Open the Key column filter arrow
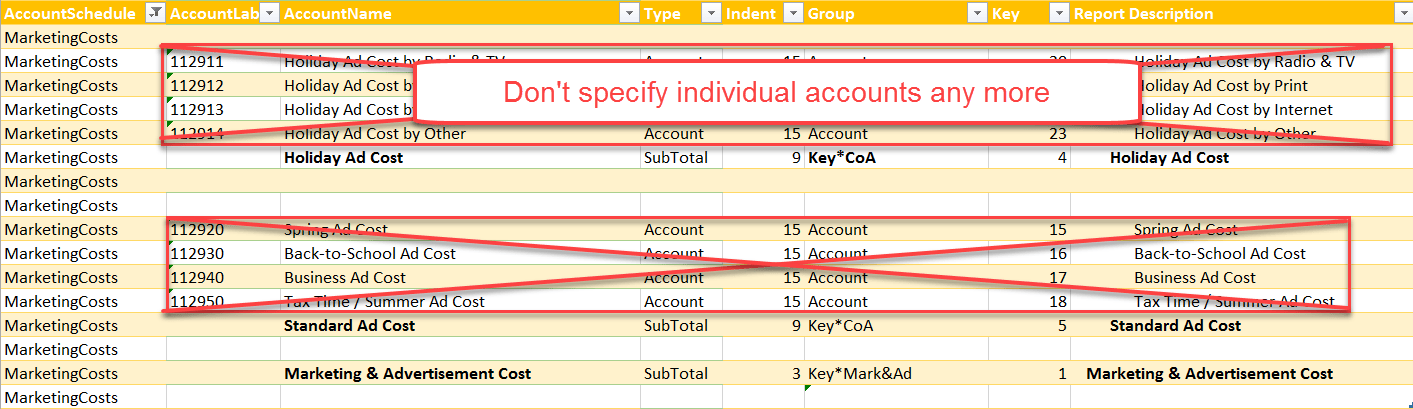 (1059, 14)
